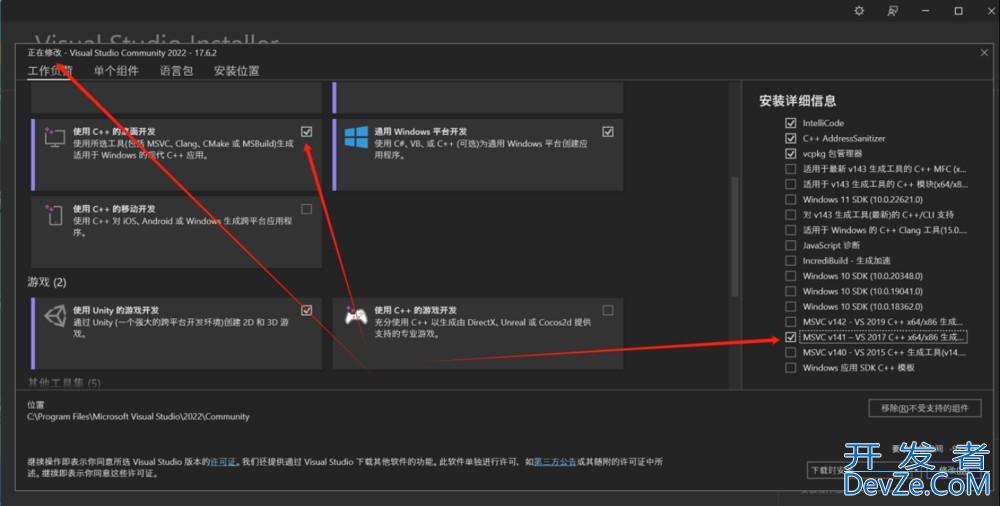Open the 许可证 link

click(223, 461)
